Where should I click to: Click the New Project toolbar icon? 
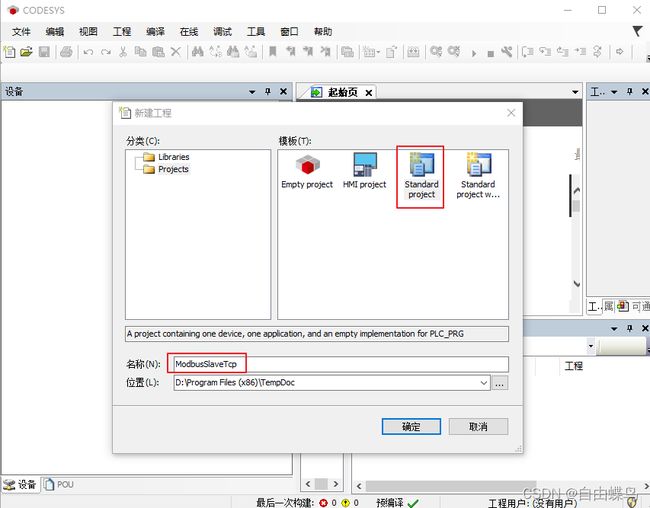point(9,52)
